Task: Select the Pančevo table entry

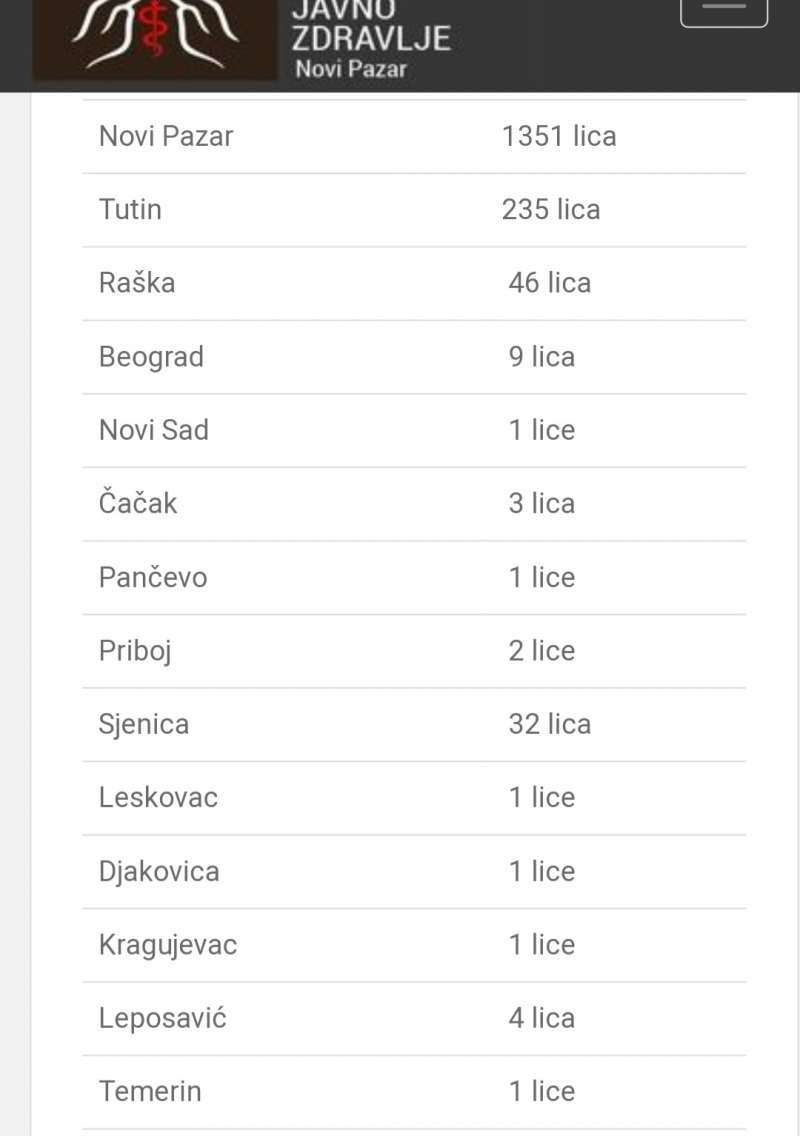Action: point(414,578)
